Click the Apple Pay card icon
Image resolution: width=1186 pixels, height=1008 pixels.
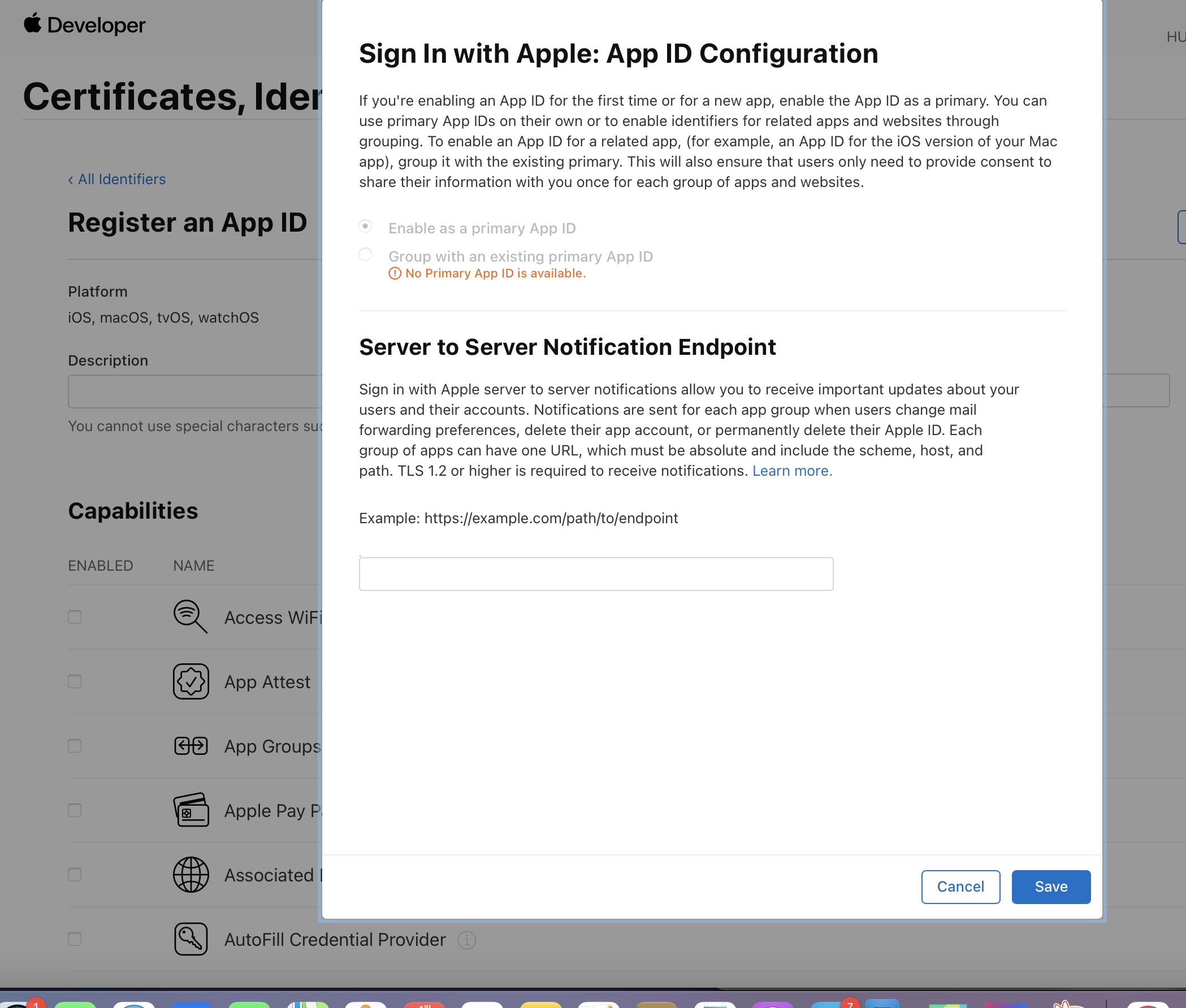pos(191,810)
